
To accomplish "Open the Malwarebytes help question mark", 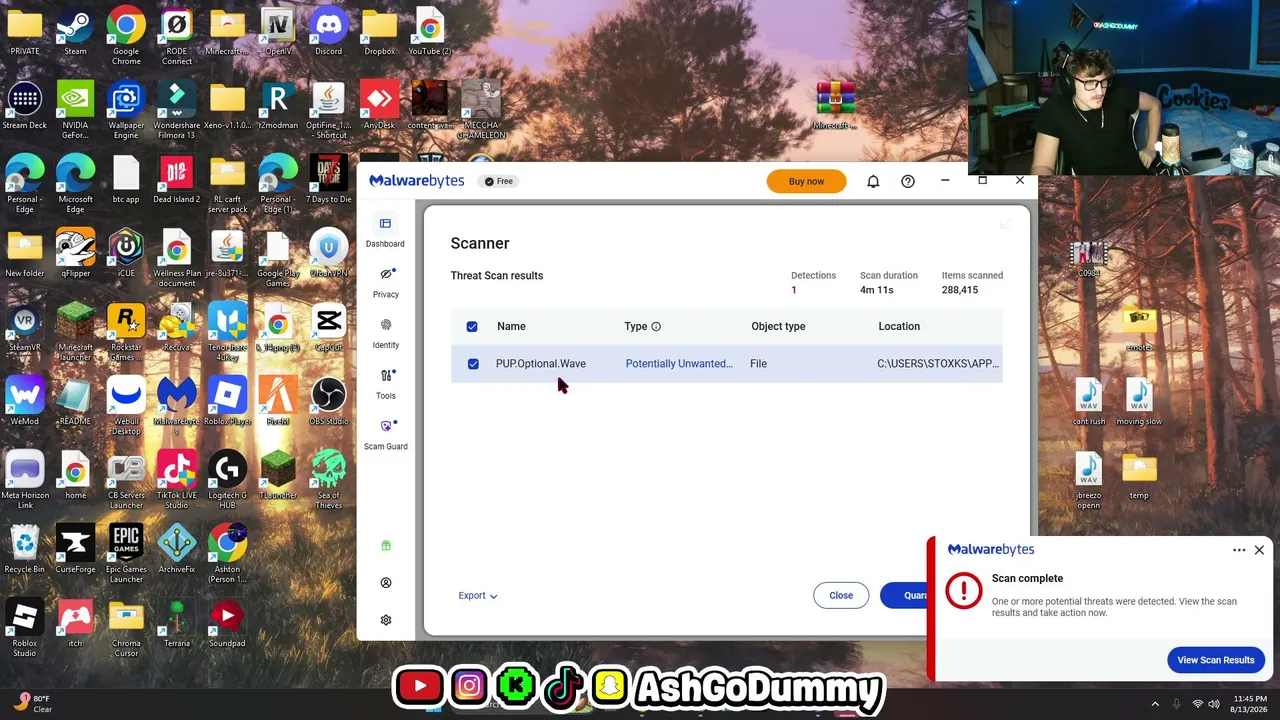I will 908,181.
